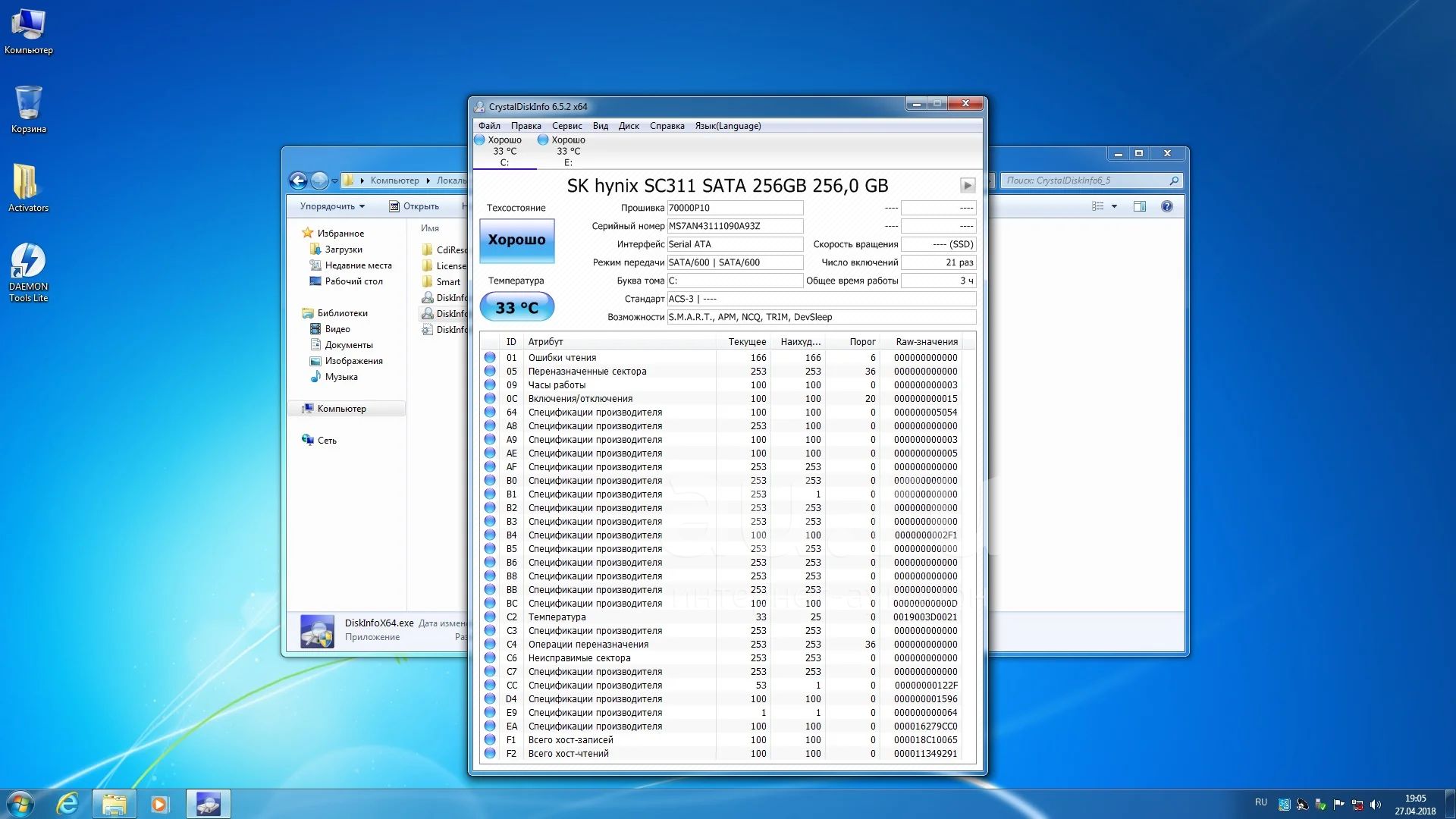Viewport: 1456px width, 819px height.
Task: Toggle the preview pane button in Explorer
Action: tap(1139, 206)
